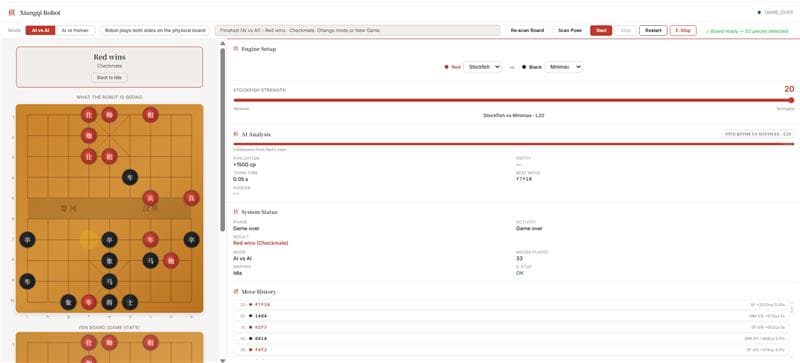Click the black dot beside Black engine label
800x363 pixels.
coord(524,67)
